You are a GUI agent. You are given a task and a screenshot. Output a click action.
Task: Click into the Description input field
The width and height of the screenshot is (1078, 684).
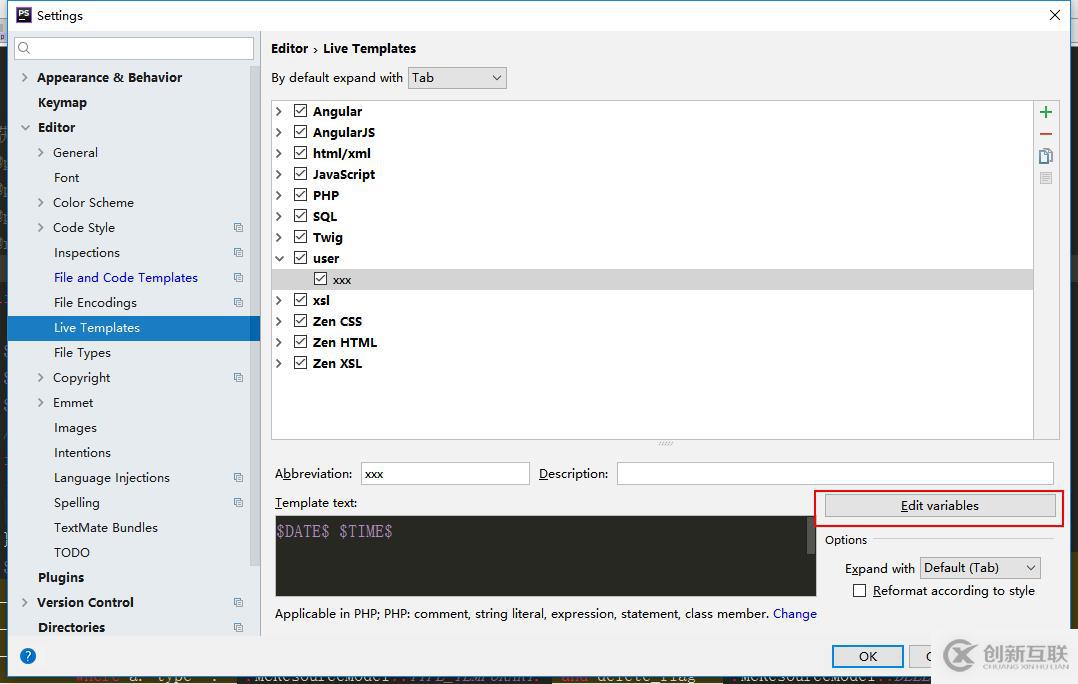834,474
